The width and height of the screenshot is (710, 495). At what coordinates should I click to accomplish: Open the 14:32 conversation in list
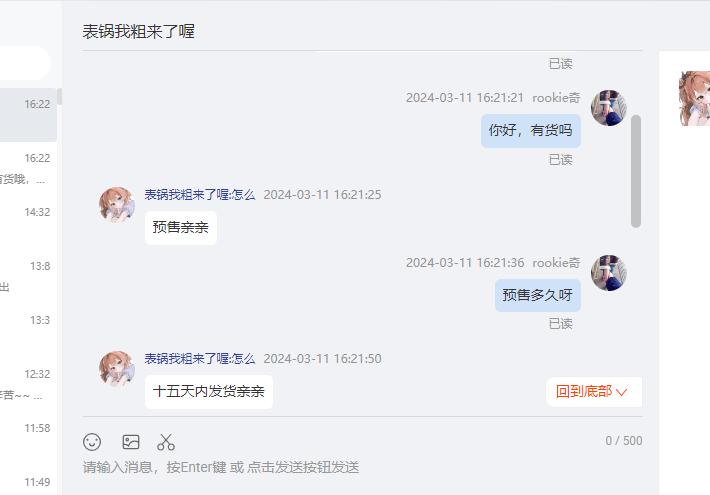(28, 223)
